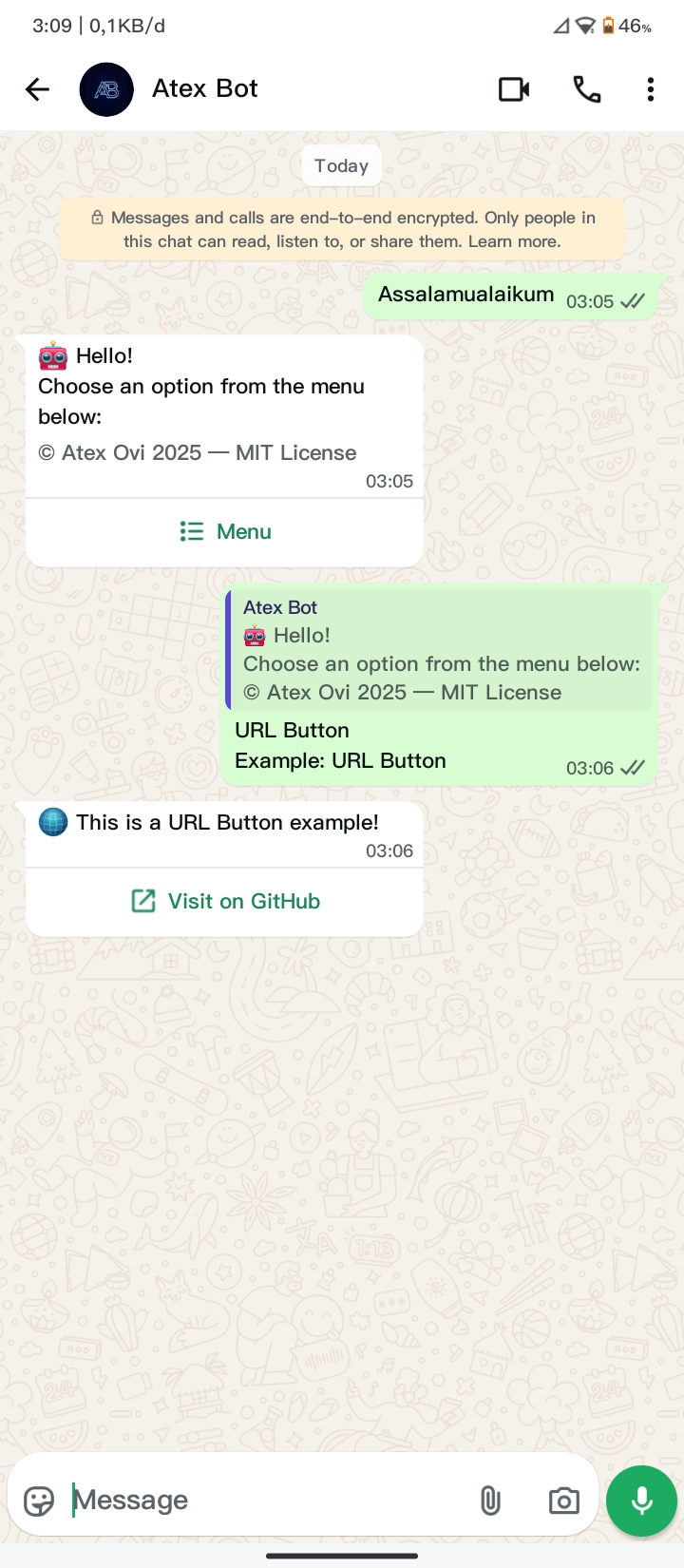Open the bot's Menu list button

coord(225,532)
